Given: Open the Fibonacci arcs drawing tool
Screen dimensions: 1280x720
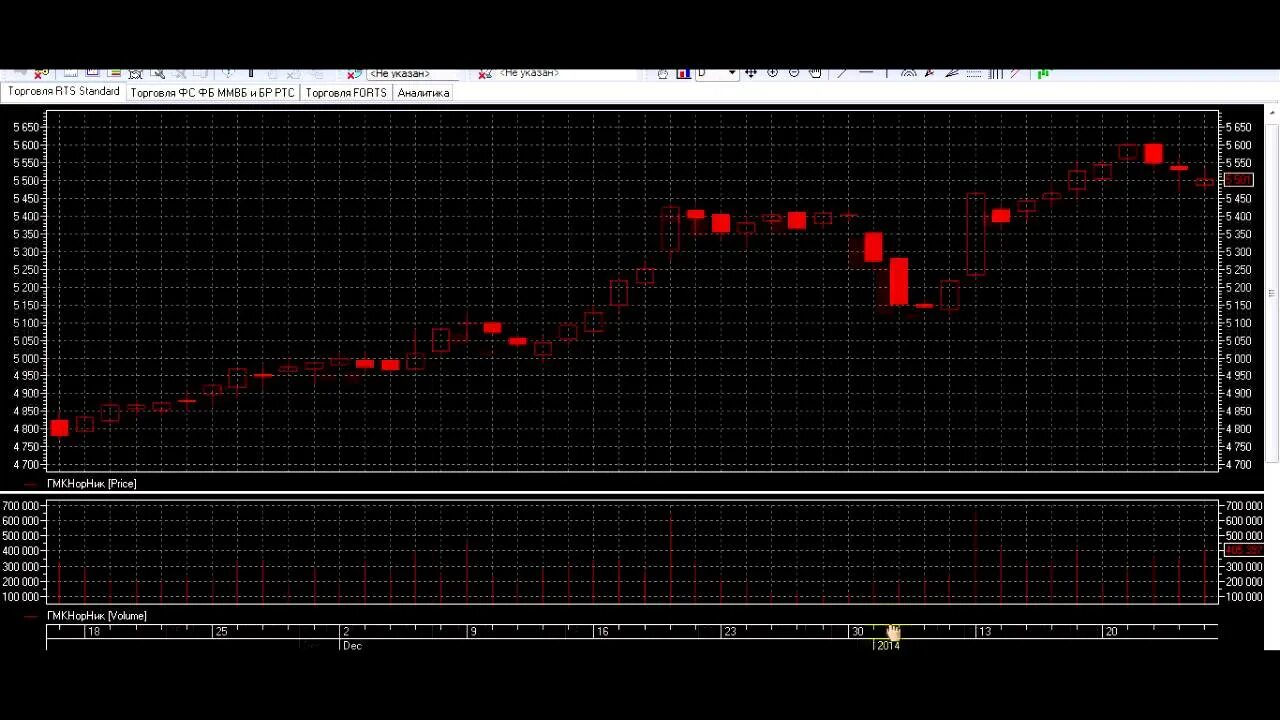Looking at the screenshot, I should [x=910, y=73].
